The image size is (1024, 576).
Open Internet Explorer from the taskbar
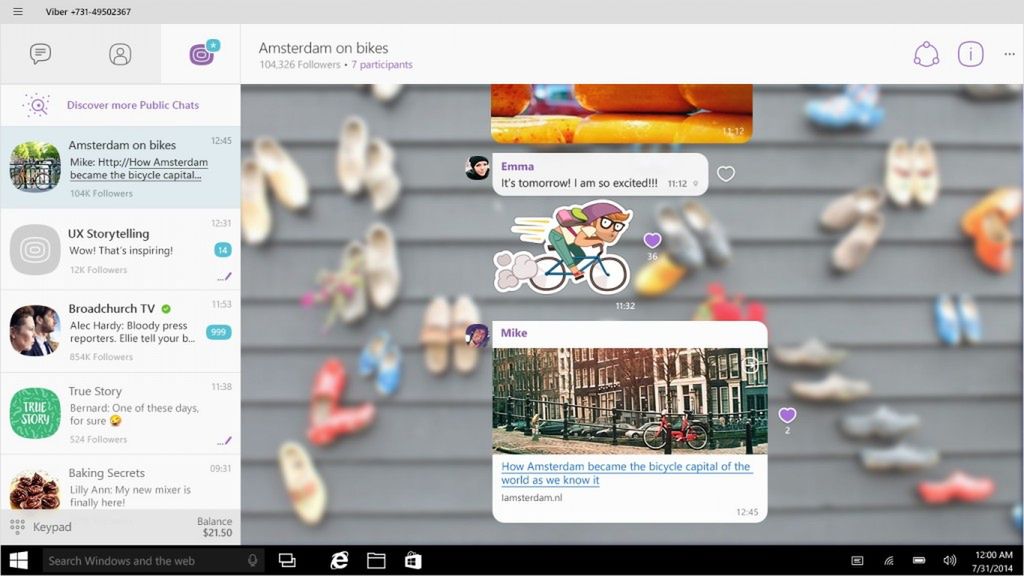(x=339, y=560)
